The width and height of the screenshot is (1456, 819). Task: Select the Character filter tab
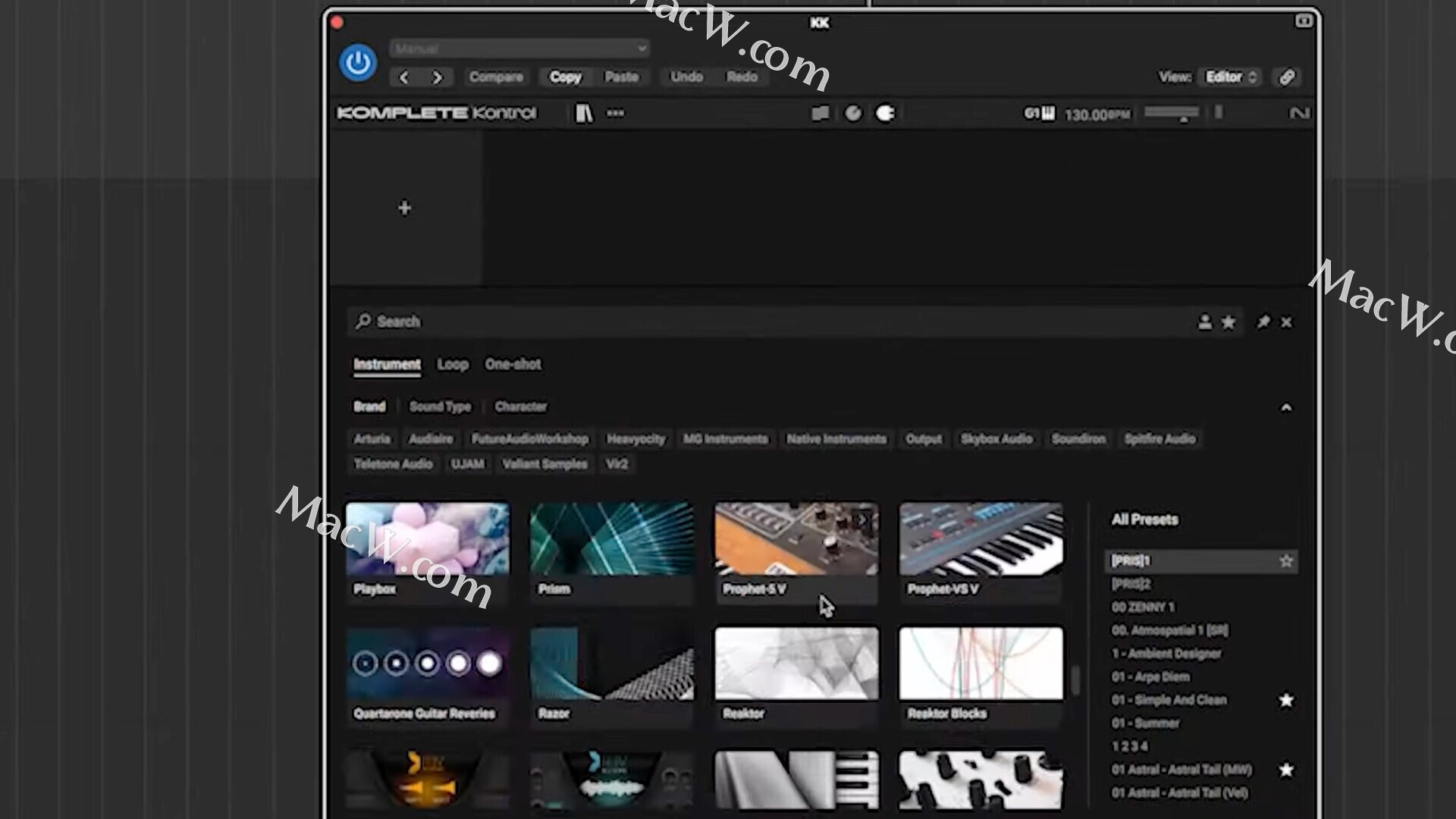click(520, 406)
